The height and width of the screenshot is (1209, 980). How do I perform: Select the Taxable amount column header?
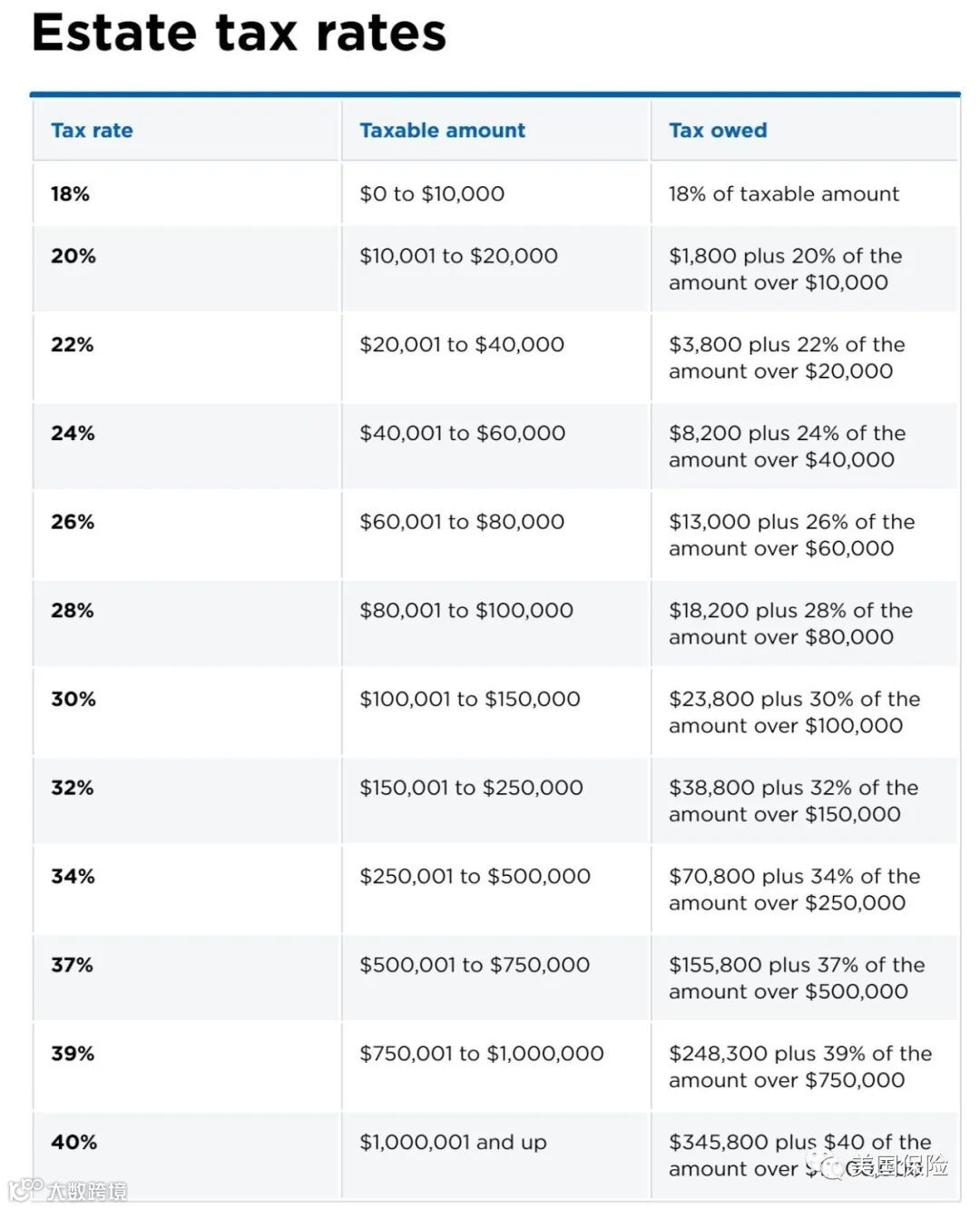(x=442, y=131)
